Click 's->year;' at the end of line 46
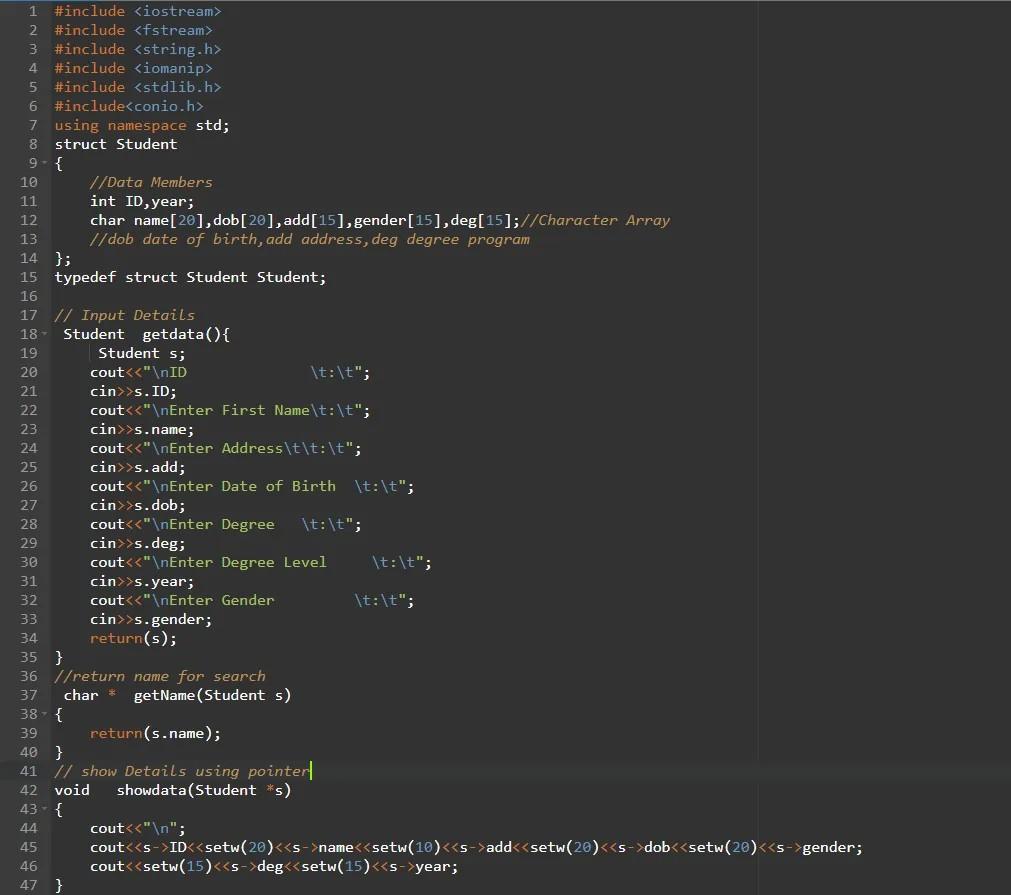This screenshot has width=1011, height=895. [424, 866]
